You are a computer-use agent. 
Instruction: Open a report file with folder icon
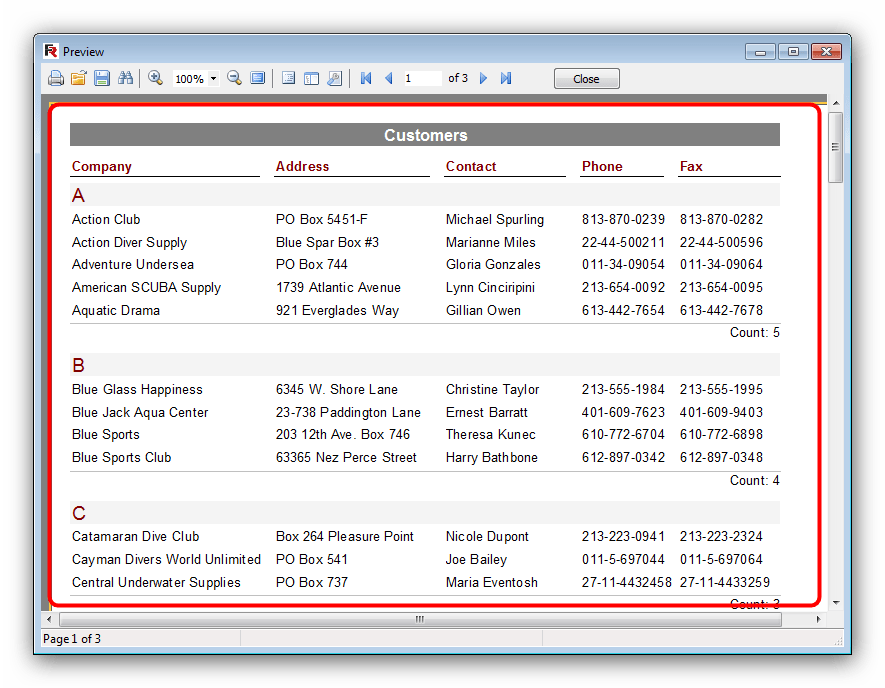pyautogui.click(x=78, y=78)
